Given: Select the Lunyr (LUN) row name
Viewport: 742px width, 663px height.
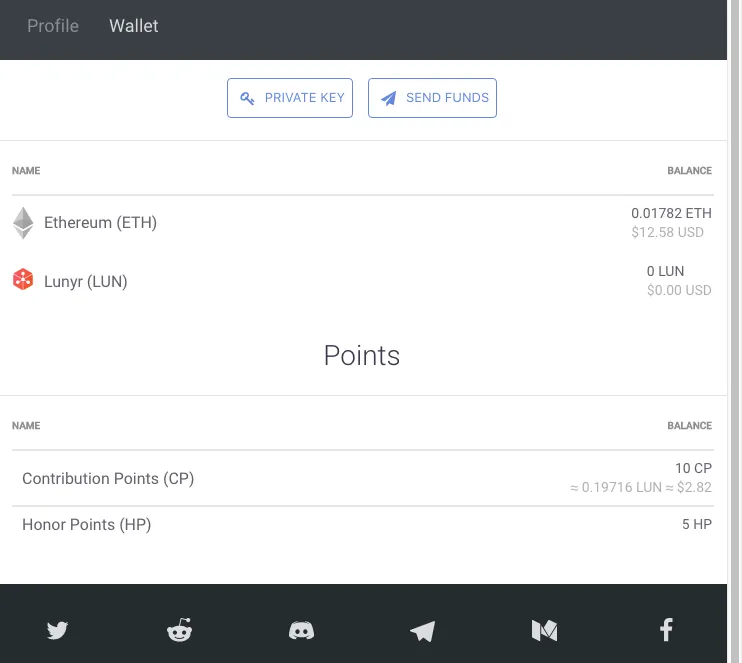Looking at the screenshot, I should (86, 282).
